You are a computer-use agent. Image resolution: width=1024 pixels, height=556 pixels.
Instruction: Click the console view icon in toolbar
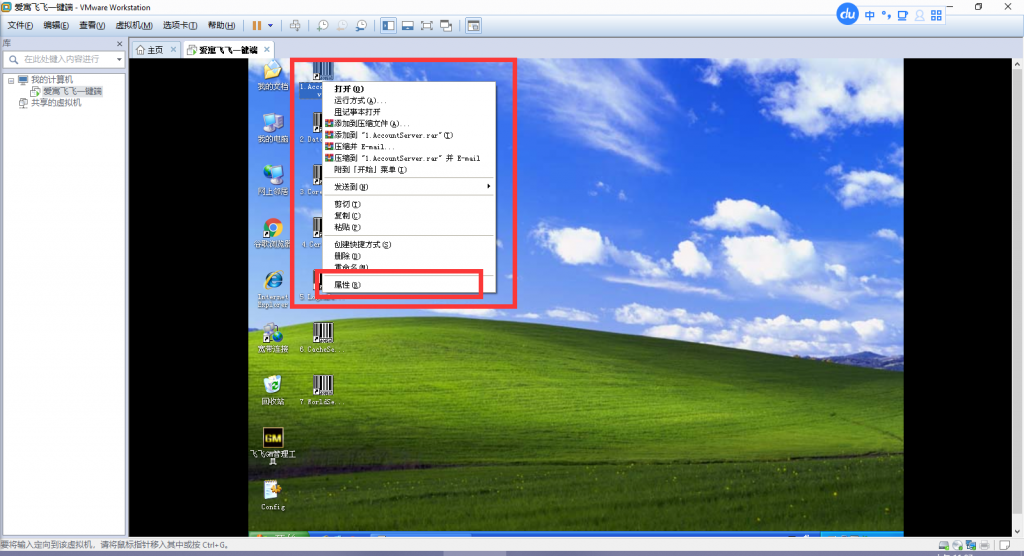(473, 25)
